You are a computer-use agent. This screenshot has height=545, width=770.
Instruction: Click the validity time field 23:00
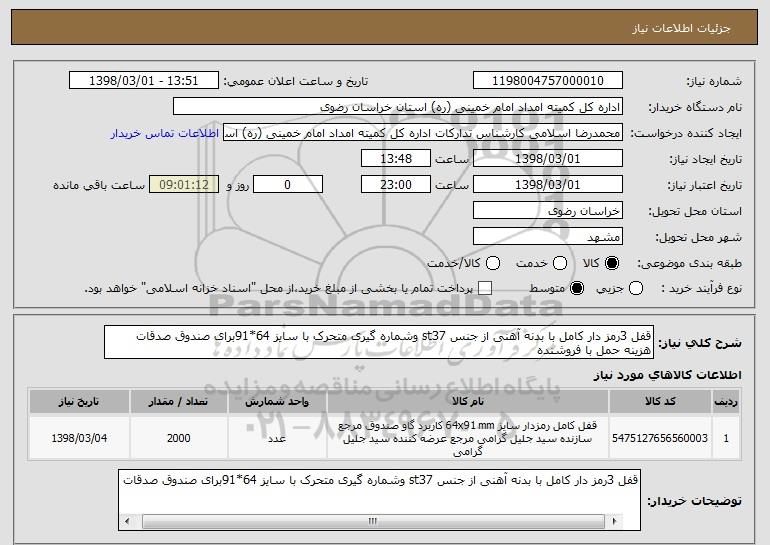point(396,185)
